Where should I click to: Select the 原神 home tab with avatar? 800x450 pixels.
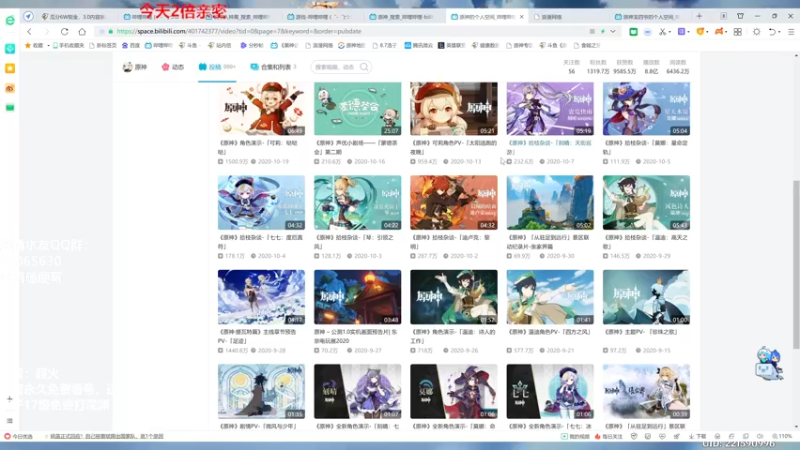(x=135, y=67)
